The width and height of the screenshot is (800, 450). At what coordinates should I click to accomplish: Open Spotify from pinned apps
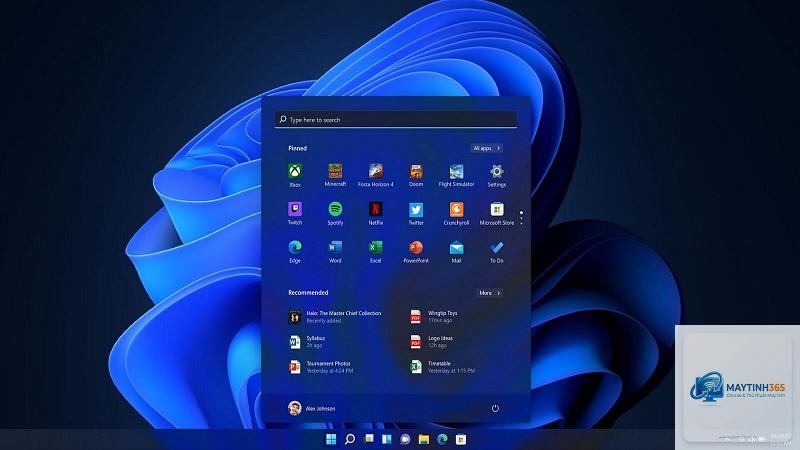click(x=335, y=213)
